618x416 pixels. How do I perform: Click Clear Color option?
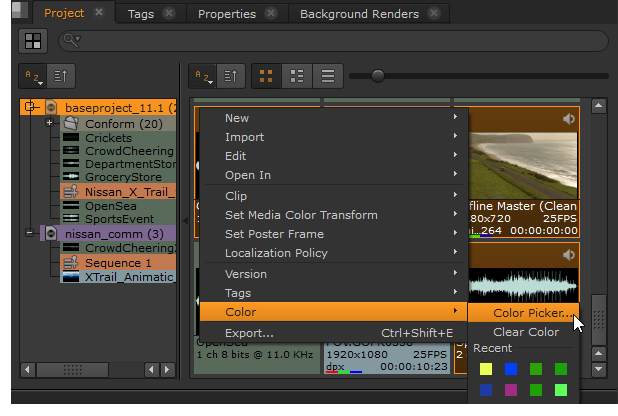click(526, 332)
